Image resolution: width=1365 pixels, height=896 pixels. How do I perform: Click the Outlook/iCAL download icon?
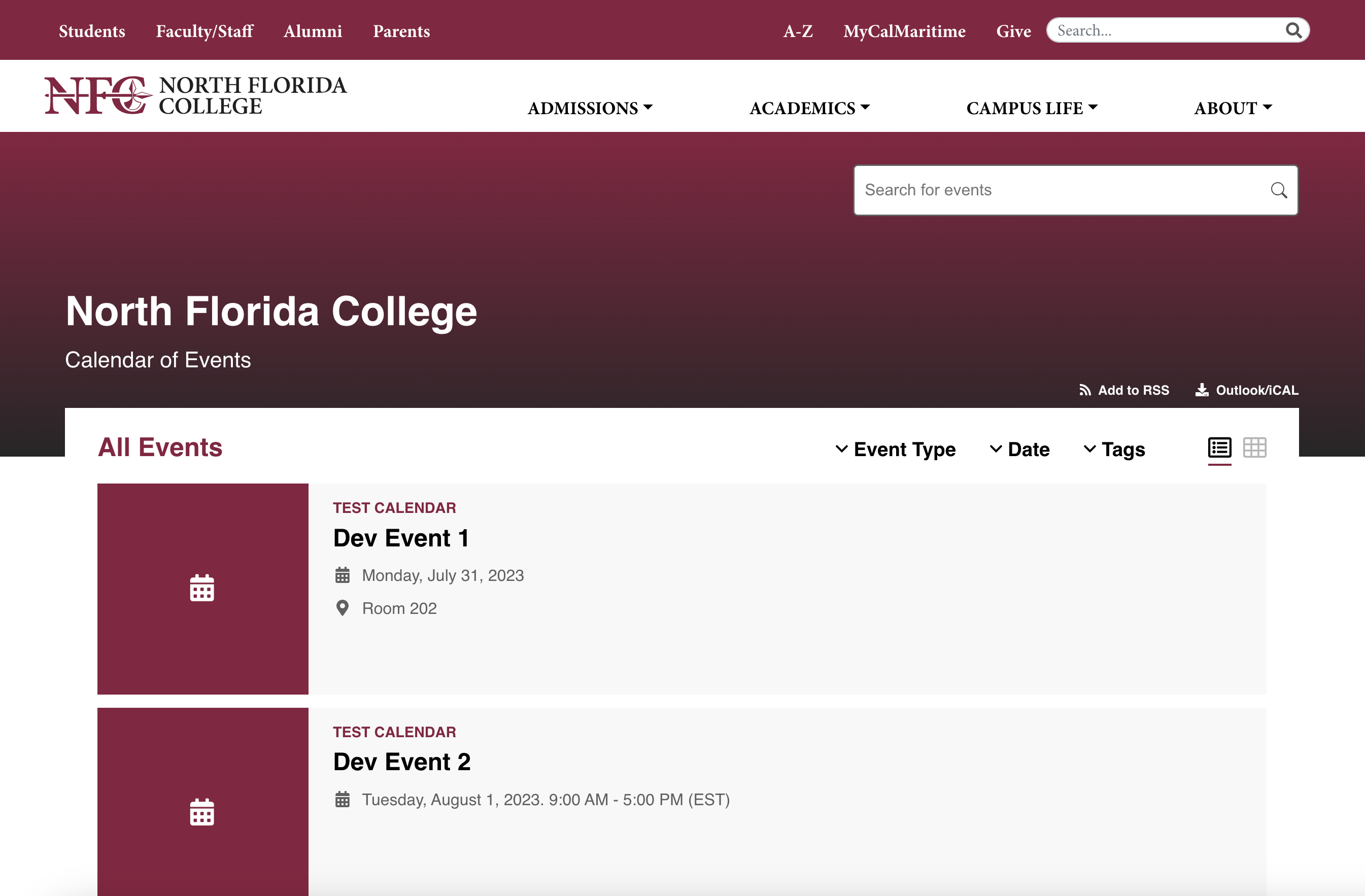(1202, 390)
